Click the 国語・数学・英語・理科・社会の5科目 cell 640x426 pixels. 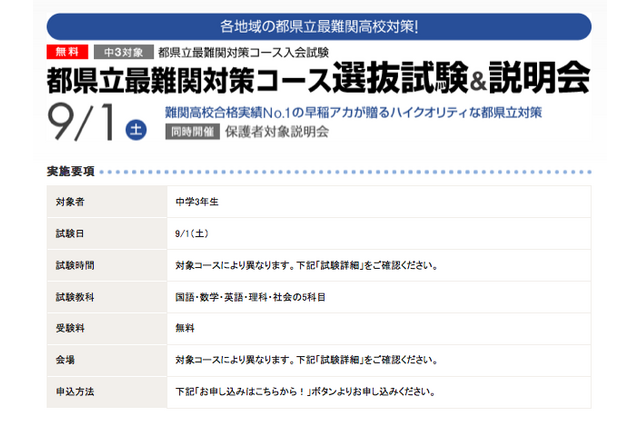point(379,297)
